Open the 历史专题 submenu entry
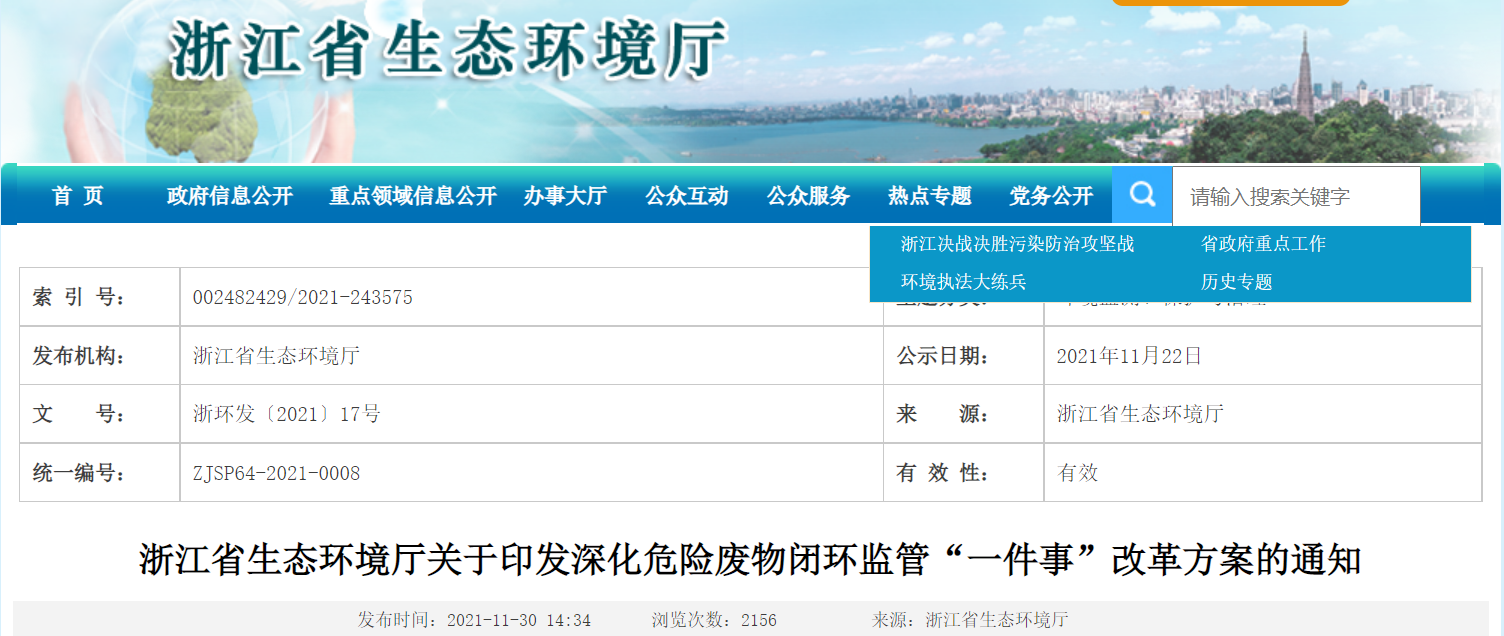The width and height of the screenshot is (1504, 636). tap(1236, 282)
